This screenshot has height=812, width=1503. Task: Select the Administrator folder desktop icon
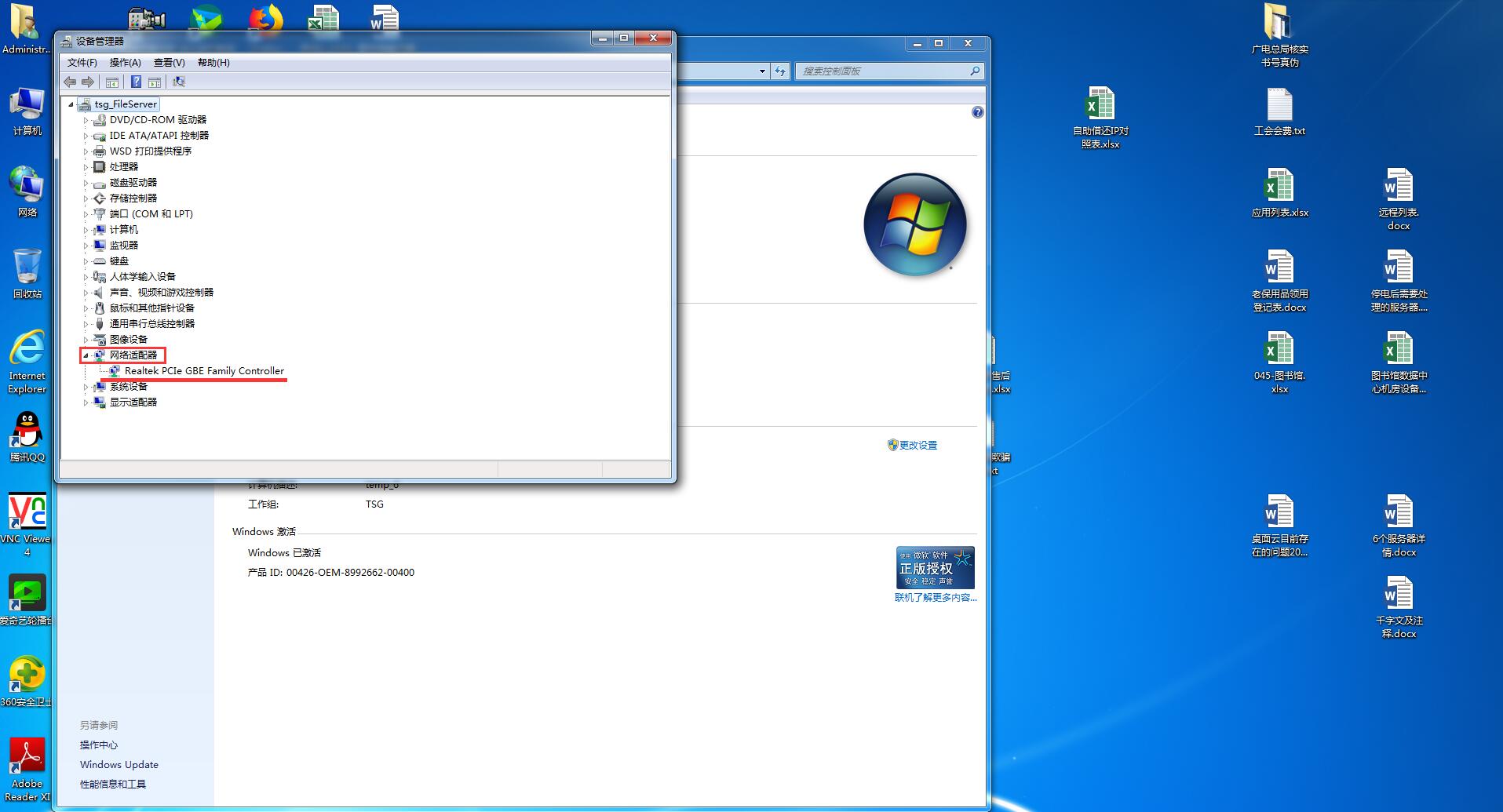(x=26, y=30)
